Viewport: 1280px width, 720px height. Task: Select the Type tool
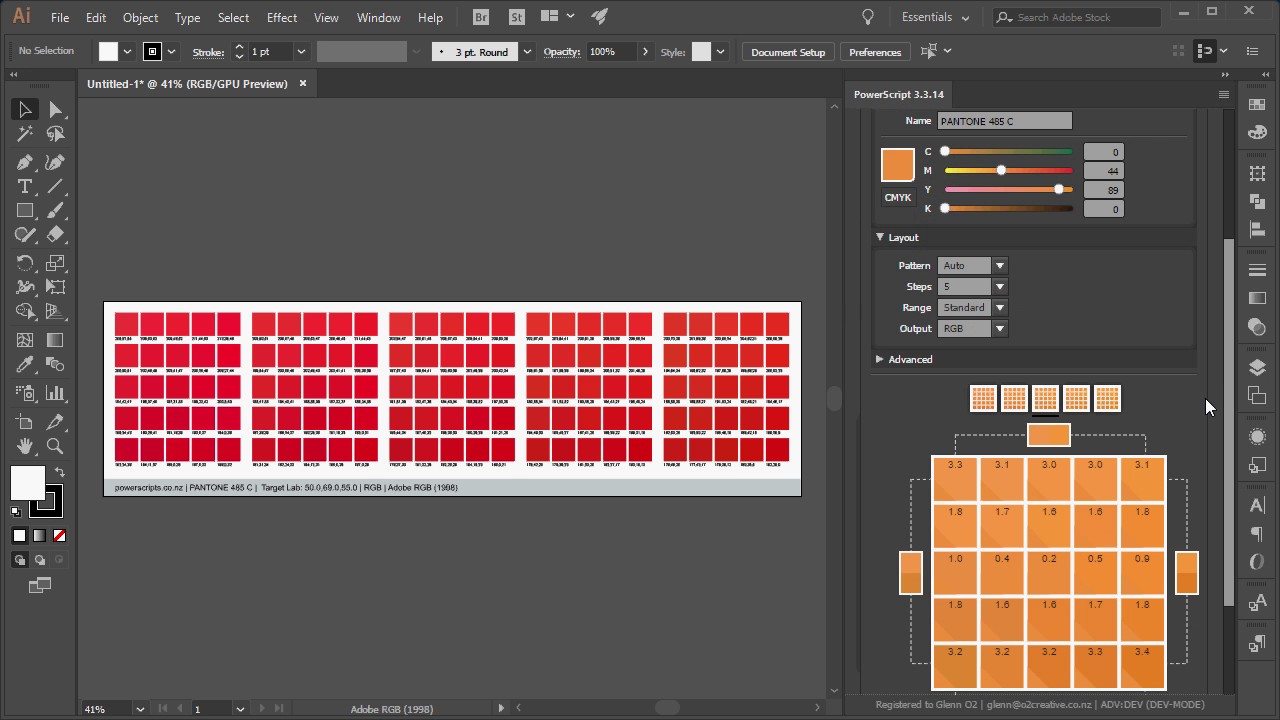(x=25, y=187)
